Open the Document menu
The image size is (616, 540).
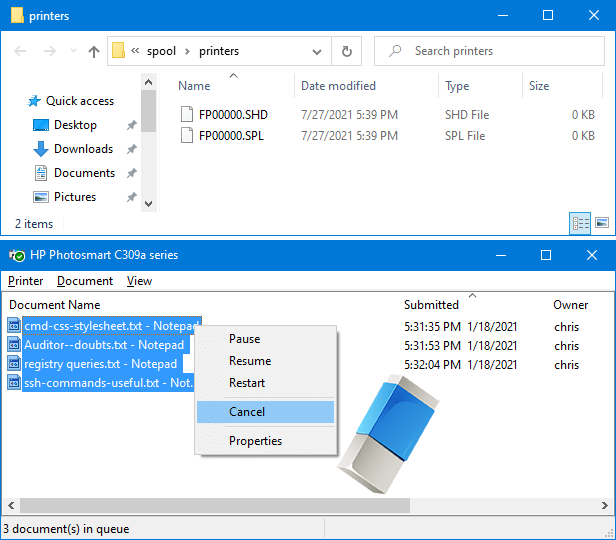coord(85,281)
